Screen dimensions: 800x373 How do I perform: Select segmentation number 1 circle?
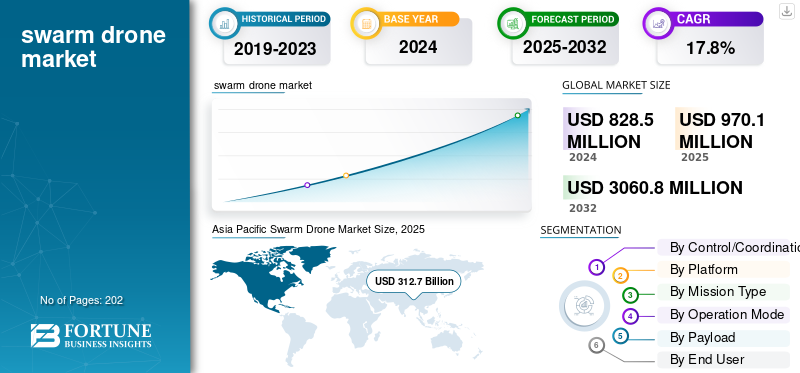596,267
